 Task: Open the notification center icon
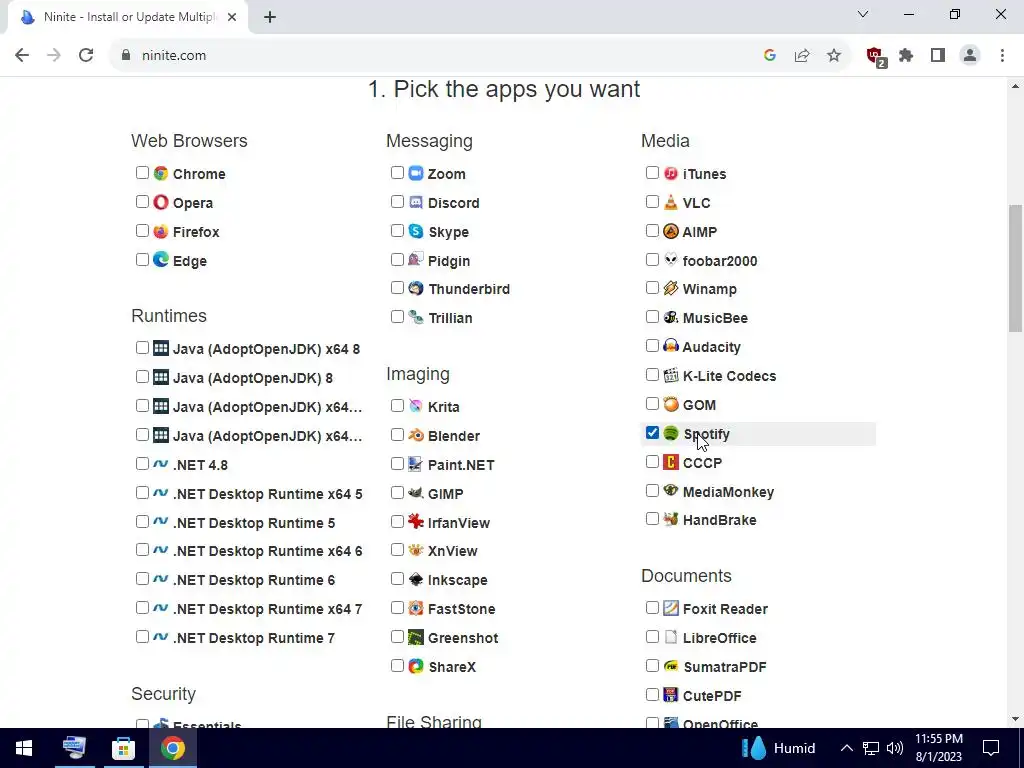click(x=991, y=748)
